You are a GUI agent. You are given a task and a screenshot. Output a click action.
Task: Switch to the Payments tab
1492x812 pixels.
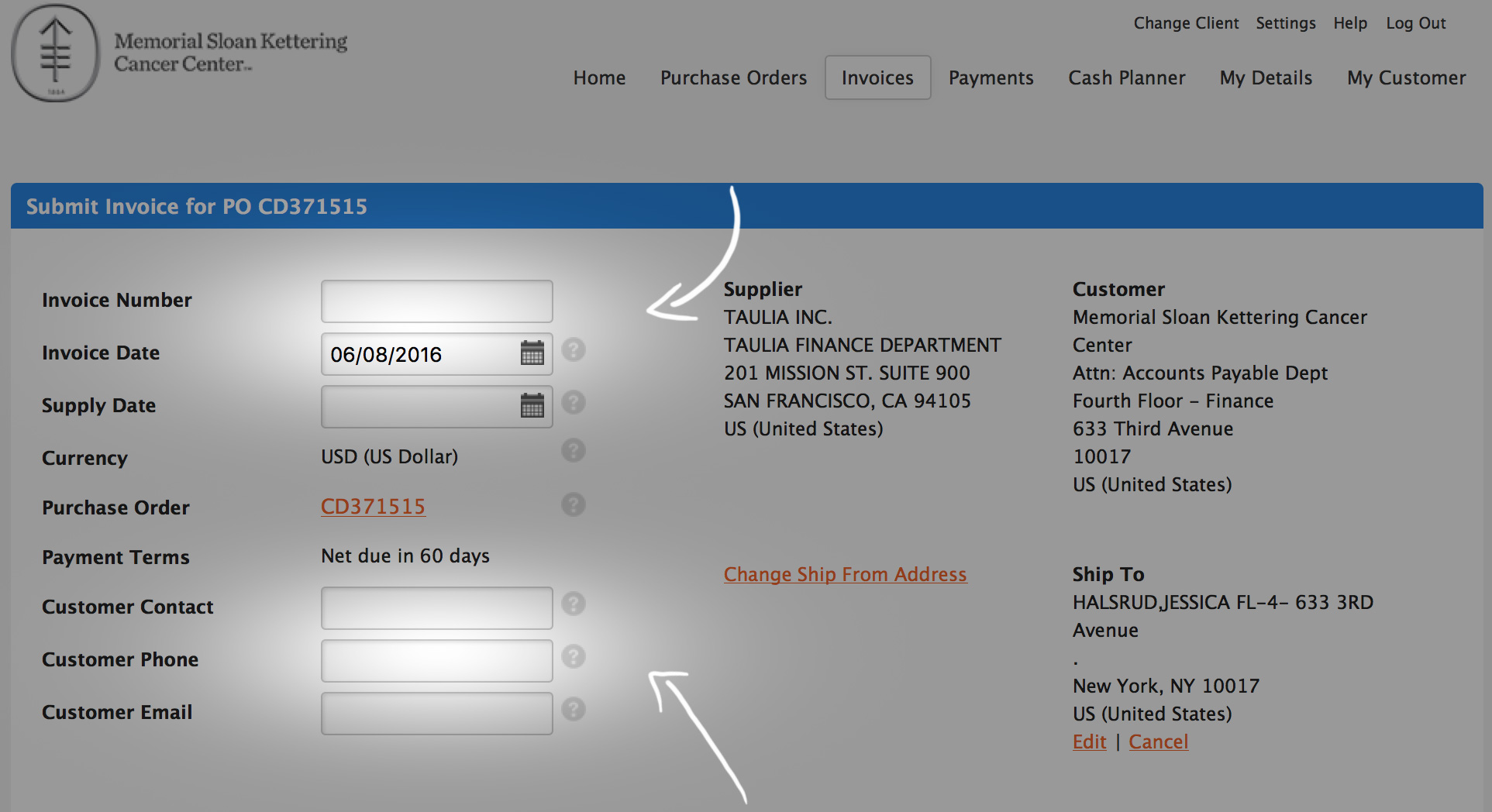[991, 78]
